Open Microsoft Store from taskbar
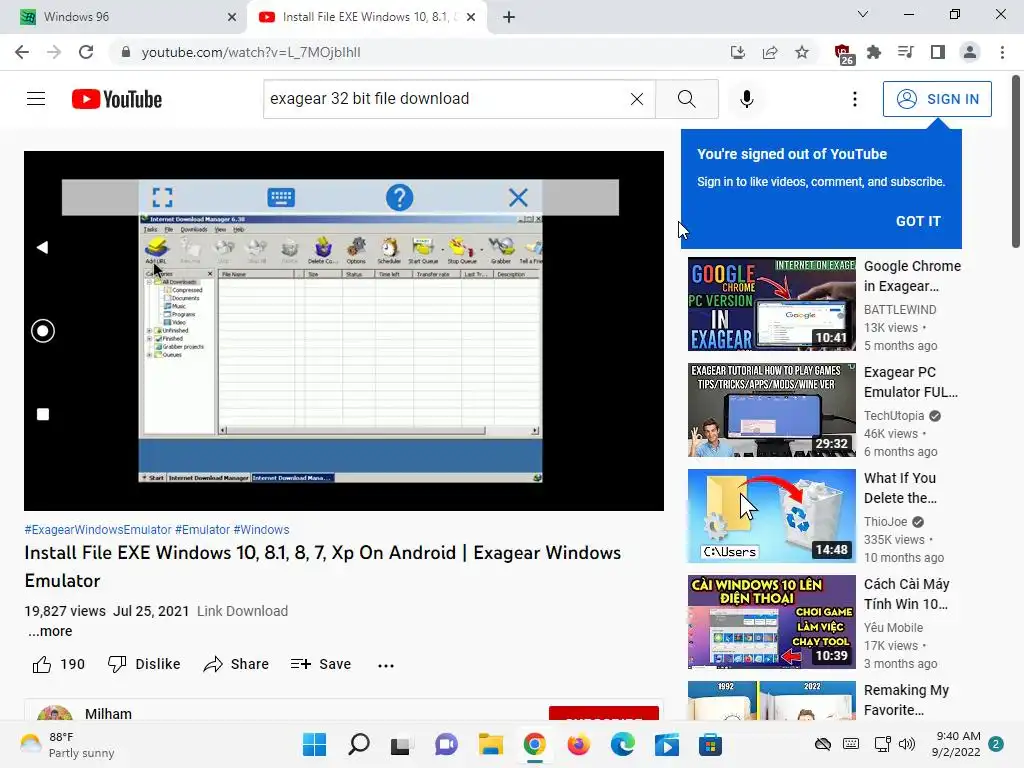The width and height of the screenshot is (1024, 768). pos(710,744)
